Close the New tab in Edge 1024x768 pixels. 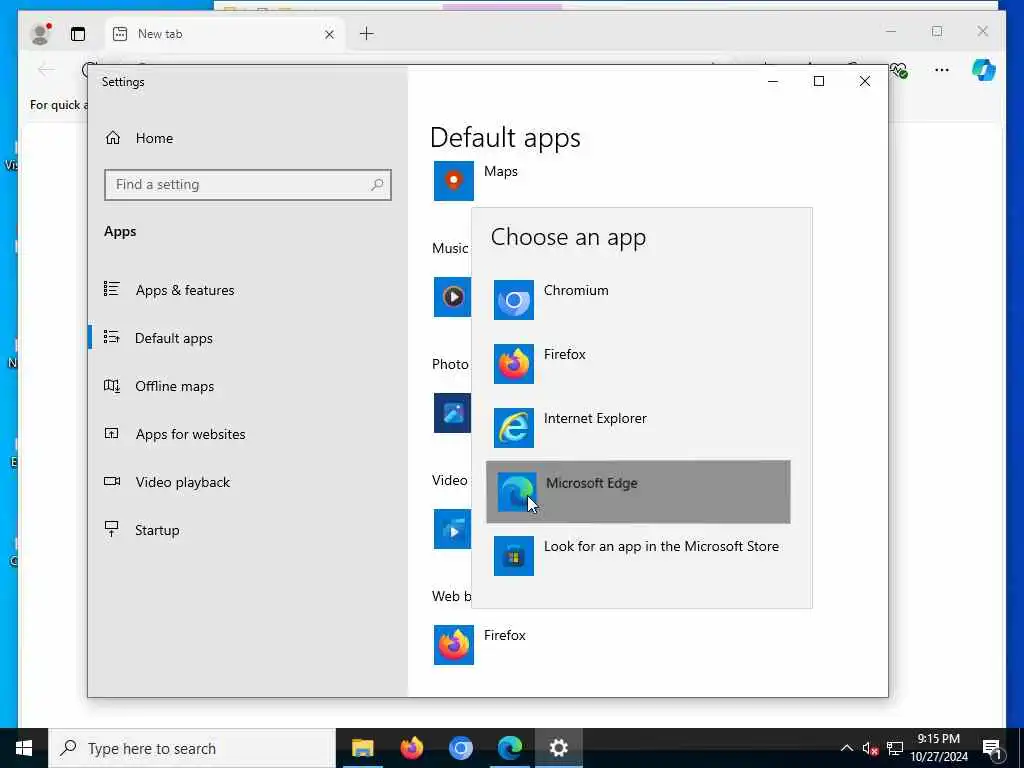(330, 34)
